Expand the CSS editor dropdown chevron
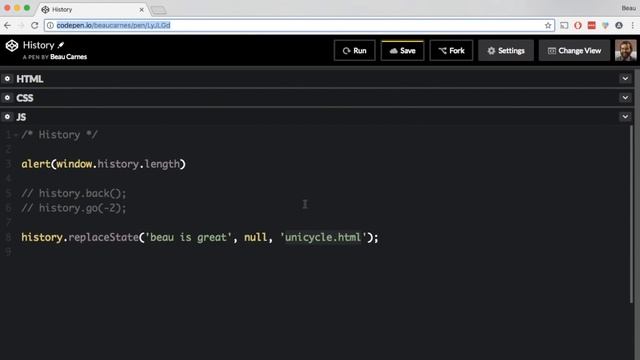This screenshot has width=640, height=360. pyautogui.click(x=625, y=98)
